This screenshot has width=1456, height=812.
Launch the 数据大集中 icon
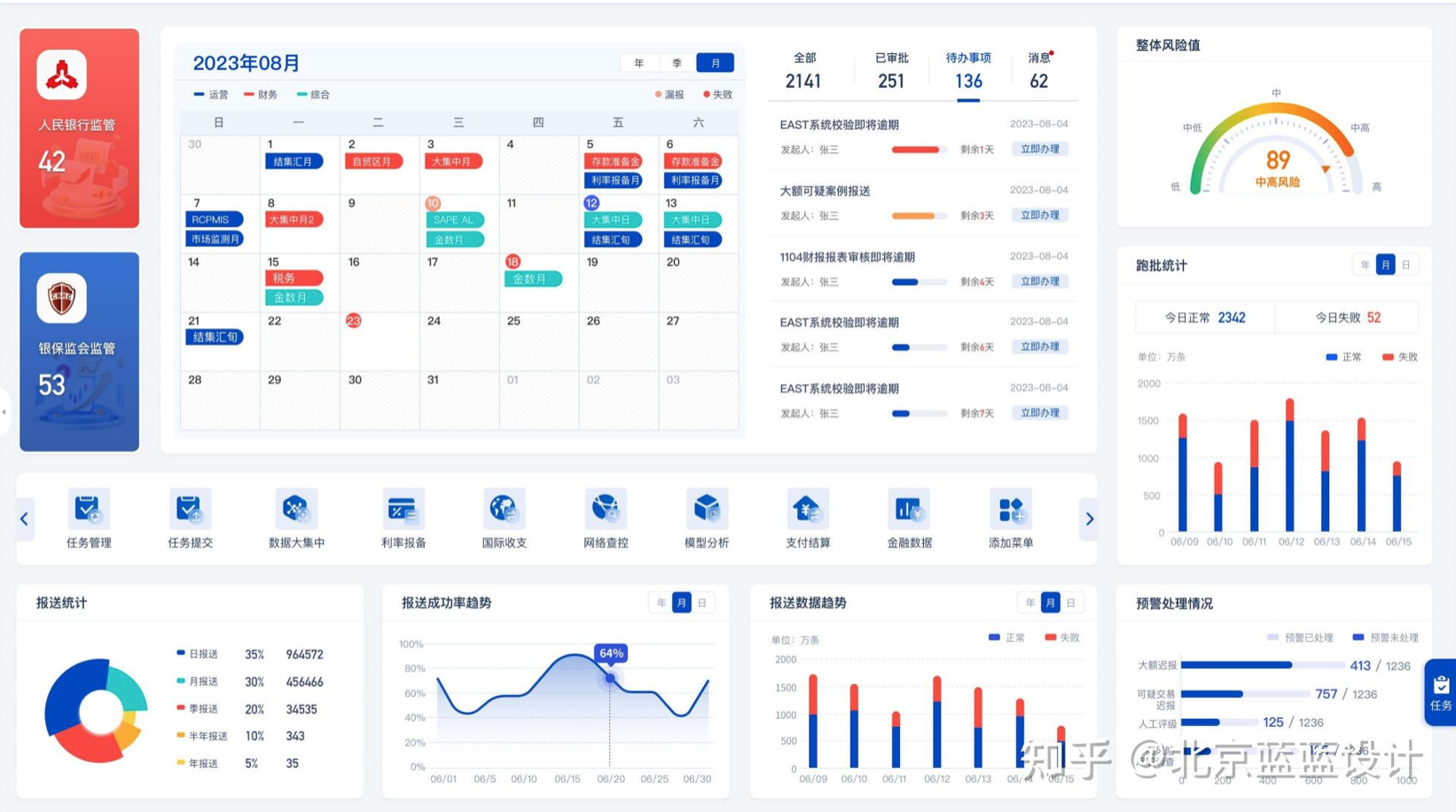tap(295, 510)
